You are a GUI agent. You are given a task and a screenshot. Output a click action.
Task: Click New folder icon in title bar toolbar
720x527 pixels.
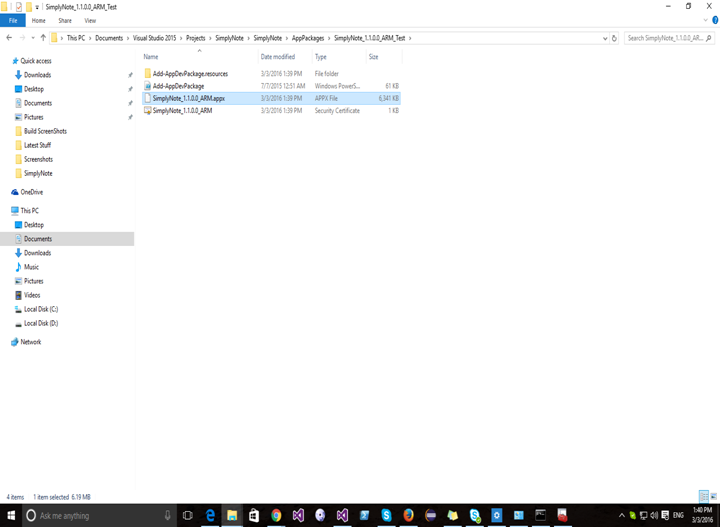[x=28, y=7]
